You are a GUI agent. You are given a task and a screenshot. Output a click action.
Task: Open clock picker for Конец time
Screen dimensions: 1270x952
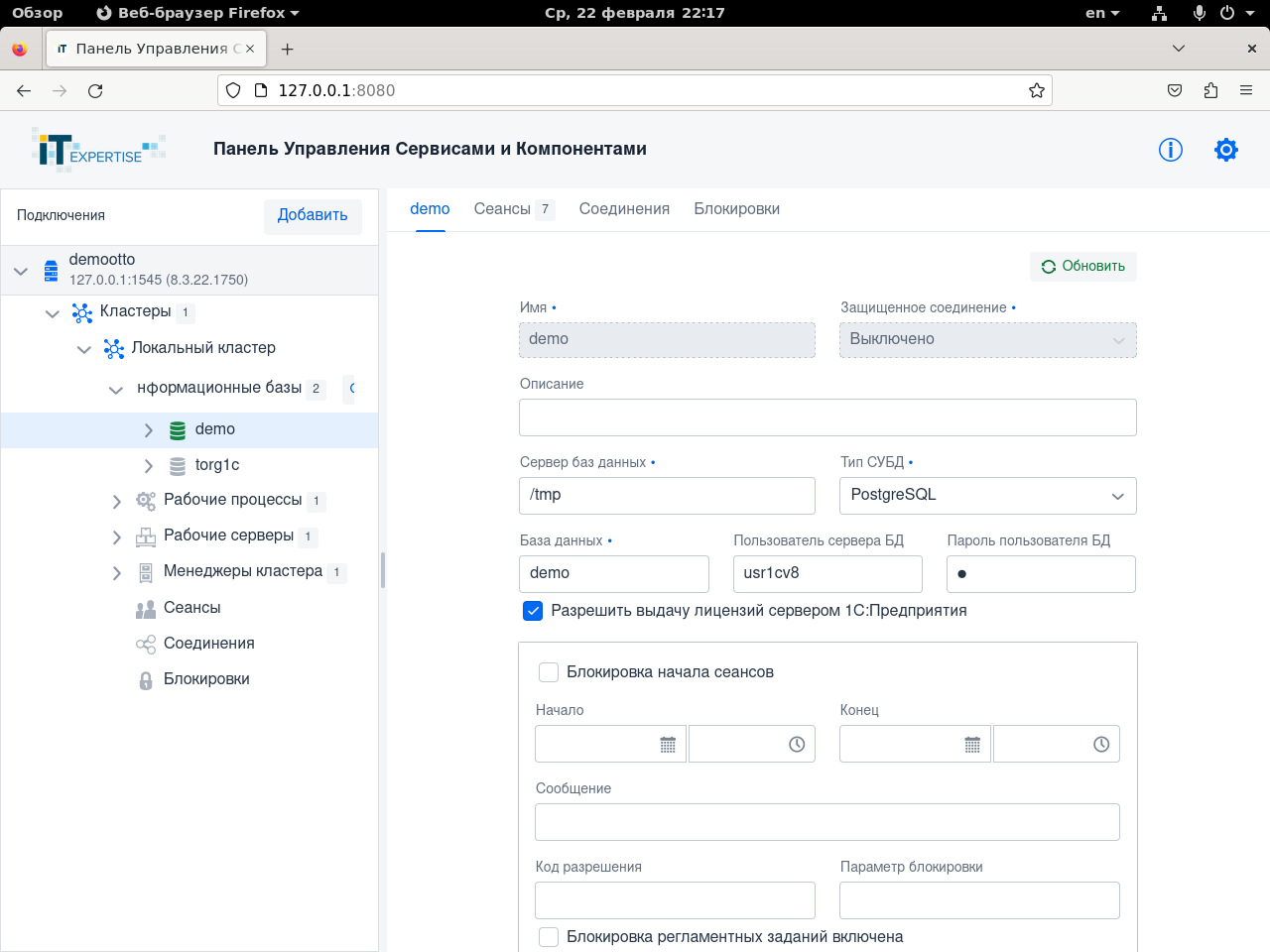(1101, 745)
